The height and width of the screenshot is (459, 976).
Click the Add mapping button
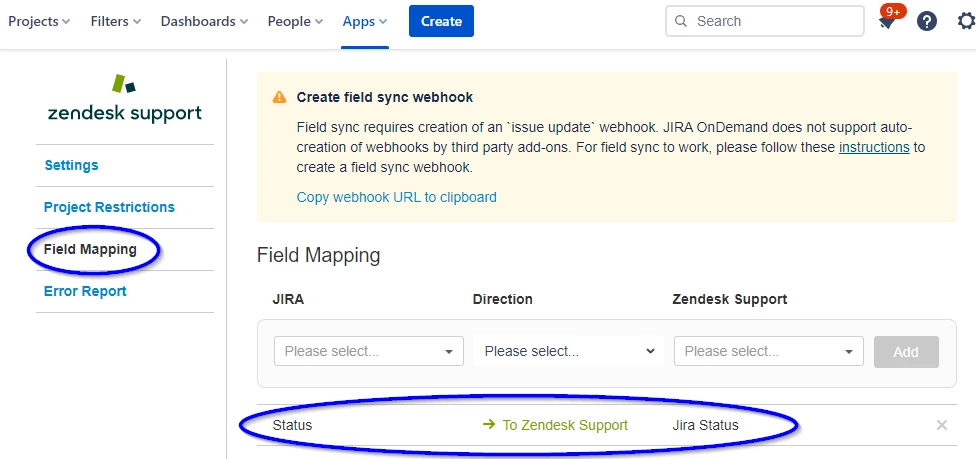[x=906, y=352]
